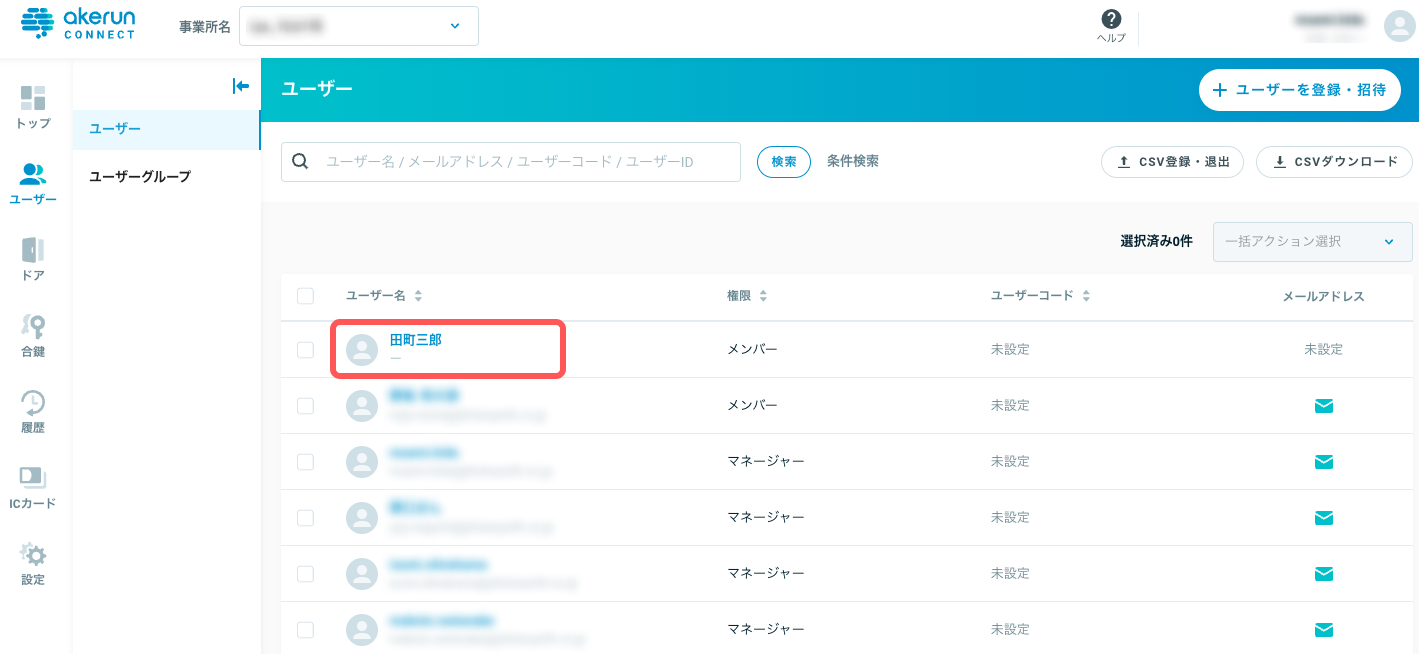Open the 履歴 history section

[x=33, y=411]
